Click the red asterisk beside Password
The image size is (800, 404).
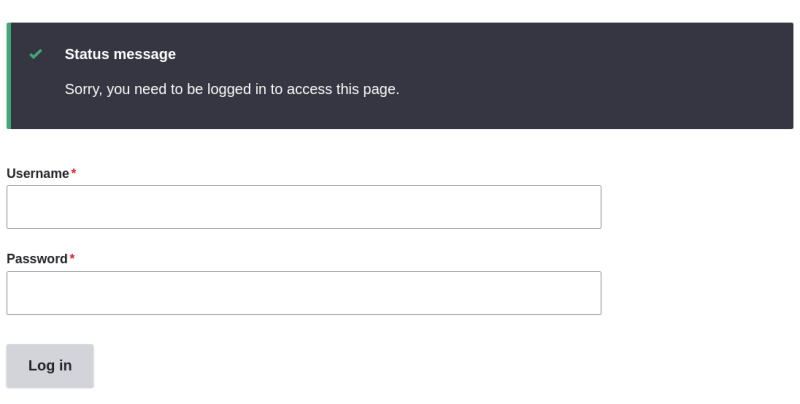[72, 258]
